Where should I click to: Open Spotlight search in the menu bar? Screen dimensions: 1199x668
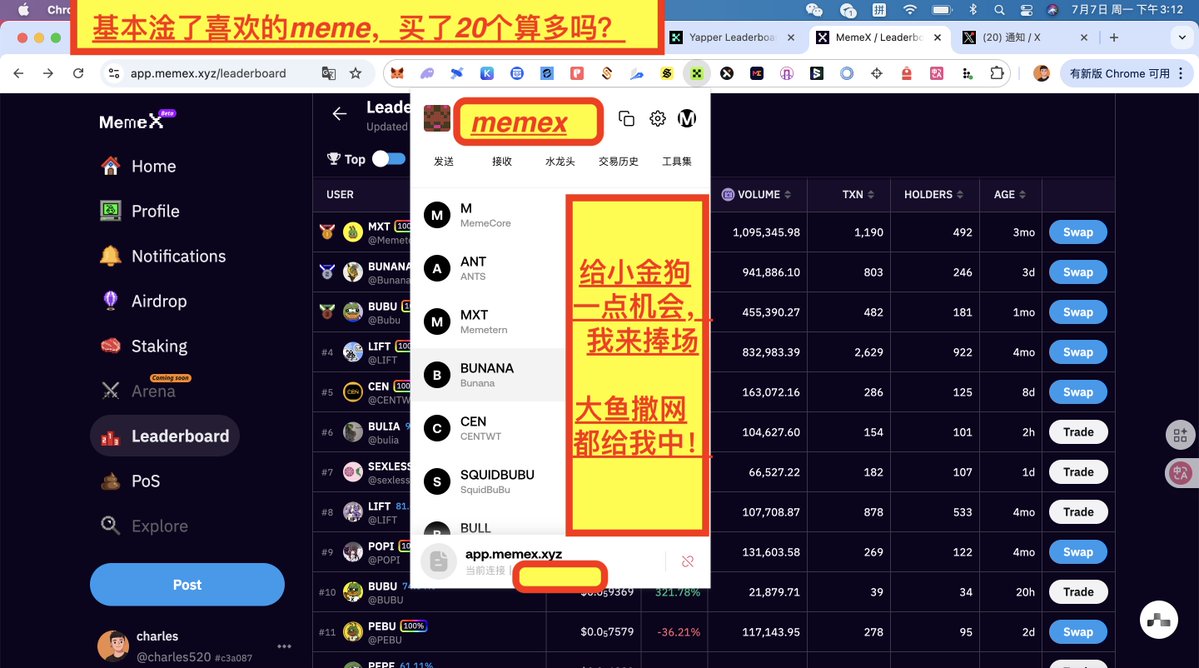[999, 10]
